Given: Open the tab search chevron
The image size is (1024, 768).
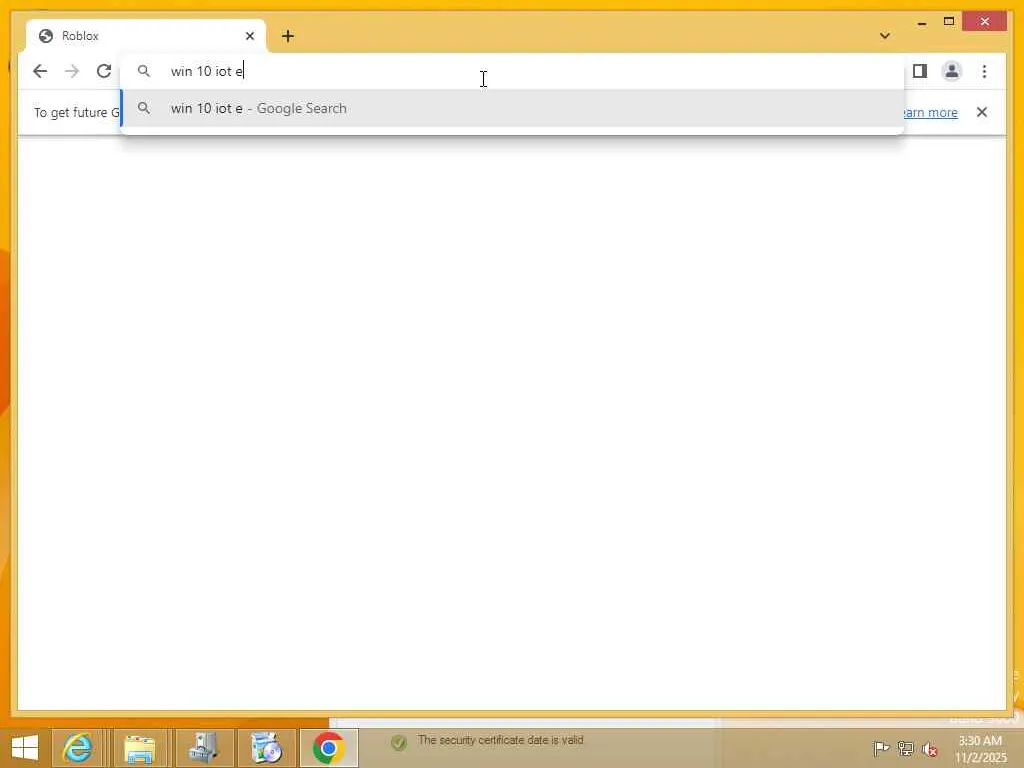Looking at the screenshot, I should pyautogui.click(x=885, y=36).
